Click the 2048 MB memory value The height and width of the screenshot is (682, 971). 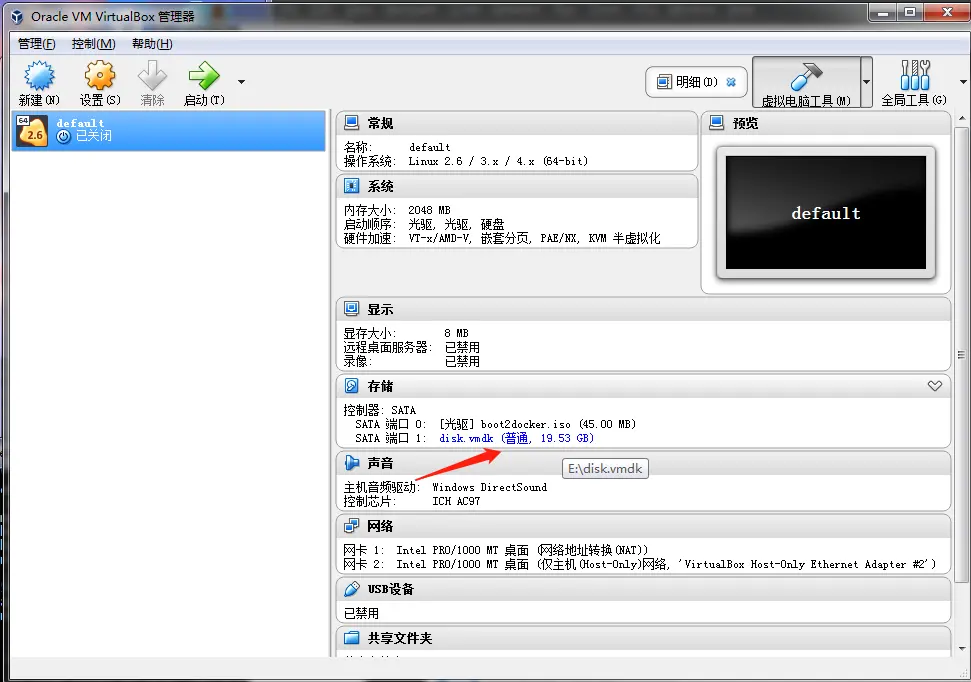coord(429,210)
